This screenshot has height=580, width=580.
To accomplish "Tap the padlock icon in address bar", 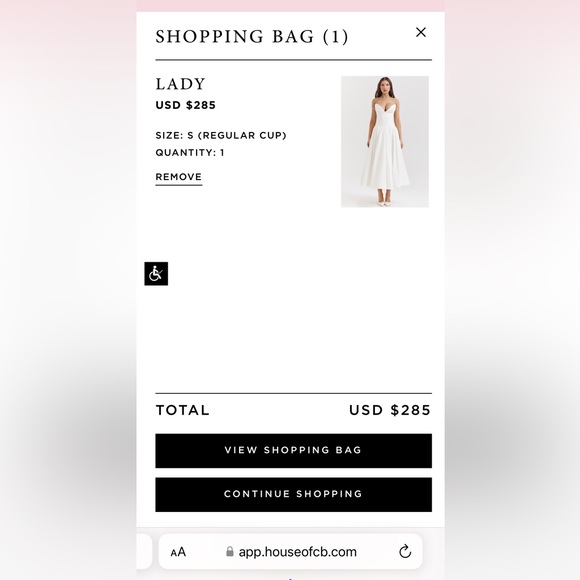I will click(230, 552).
